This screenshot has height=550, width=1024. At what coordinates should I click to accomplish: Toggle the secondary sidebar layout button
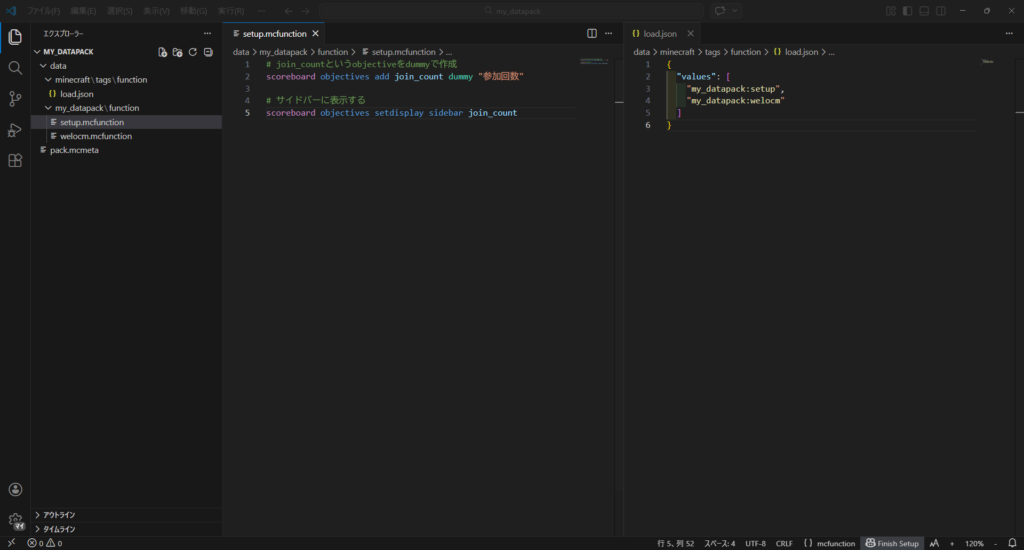pyautogui.click(x=942, y=11)
